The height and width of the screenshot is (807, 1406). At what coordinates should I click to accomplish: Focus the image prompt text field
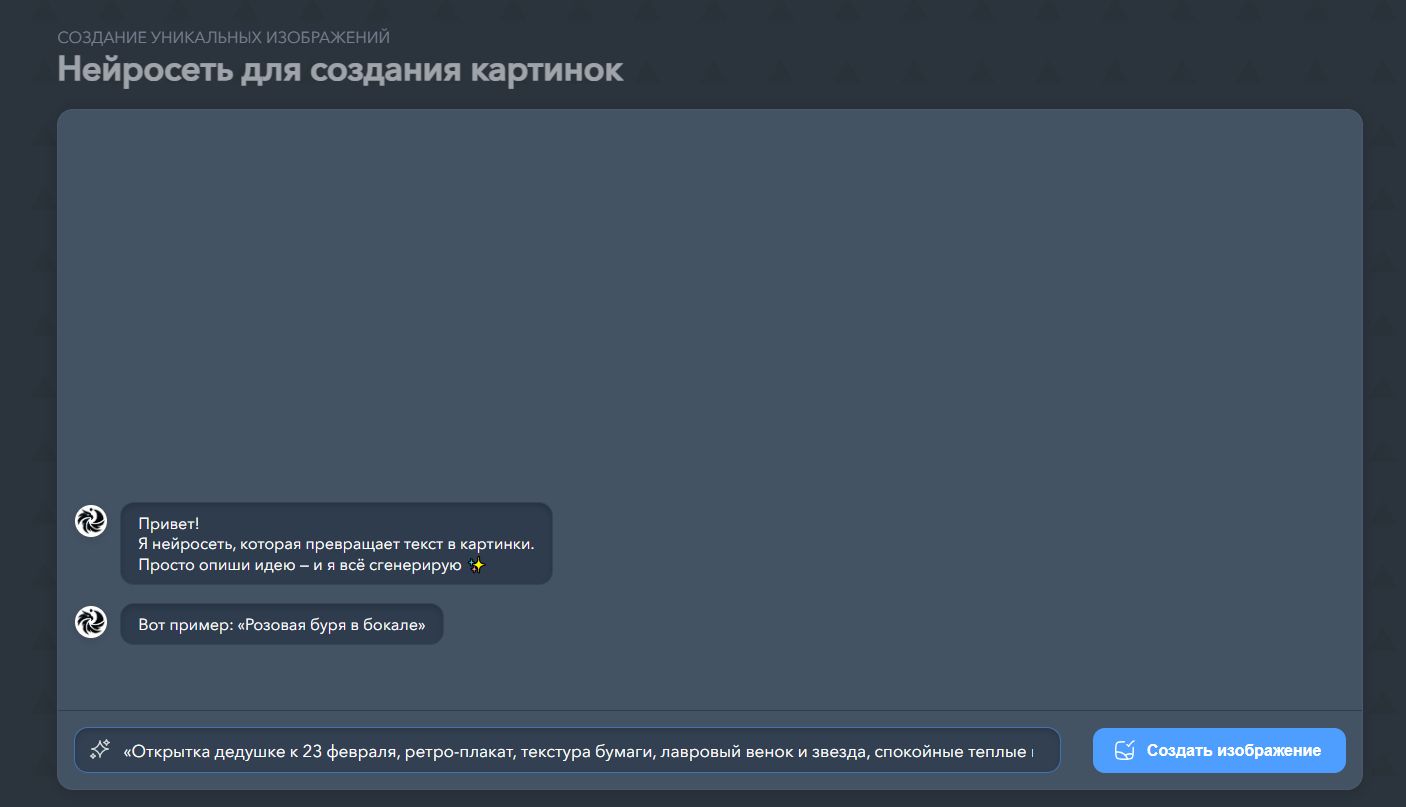pos(567,750)
